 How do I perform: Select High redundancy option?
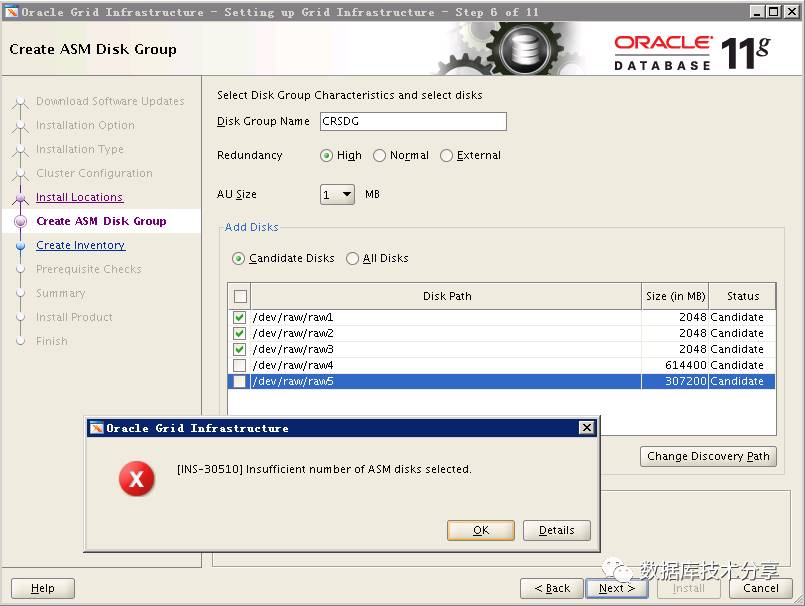click(327, 156)
